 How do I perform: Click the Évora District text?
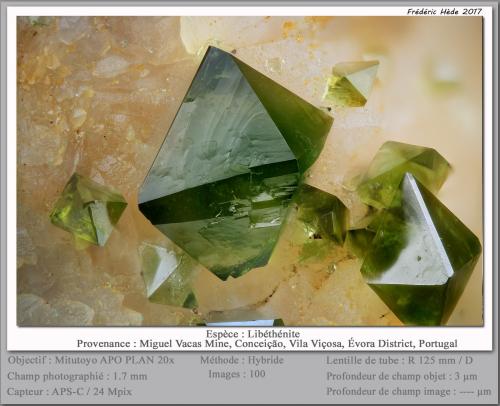[380, 343]
